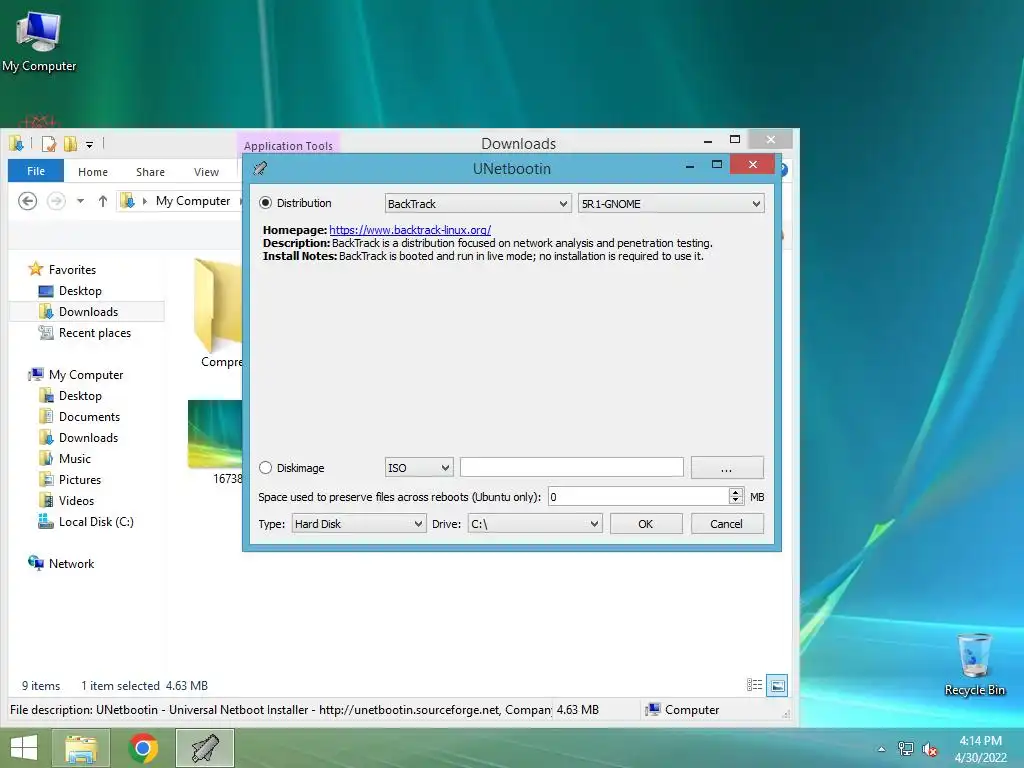Screen dimensions: 1024x768
Task: Click OK in UNetbootin
Action: click(646, 524)
